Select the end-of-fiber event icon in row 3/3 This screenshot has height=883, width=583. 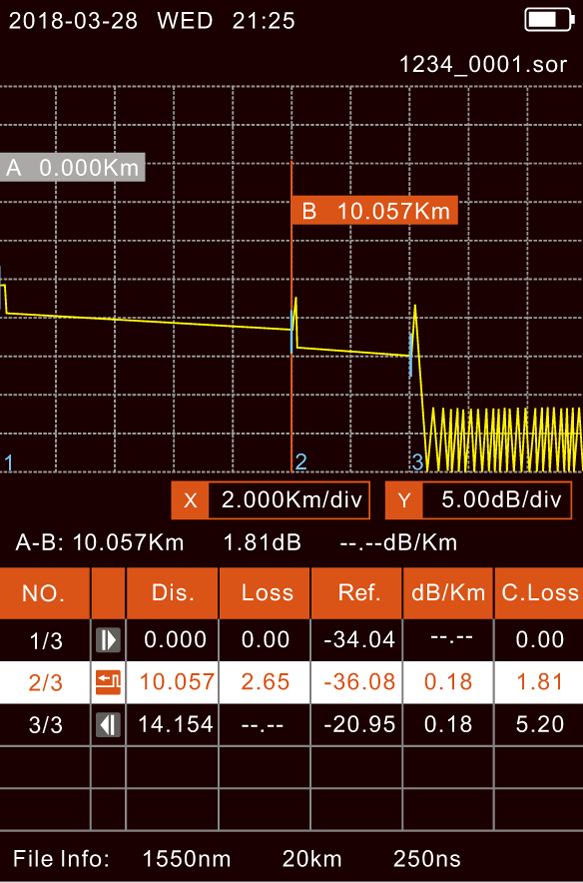(x=108, y=724)
